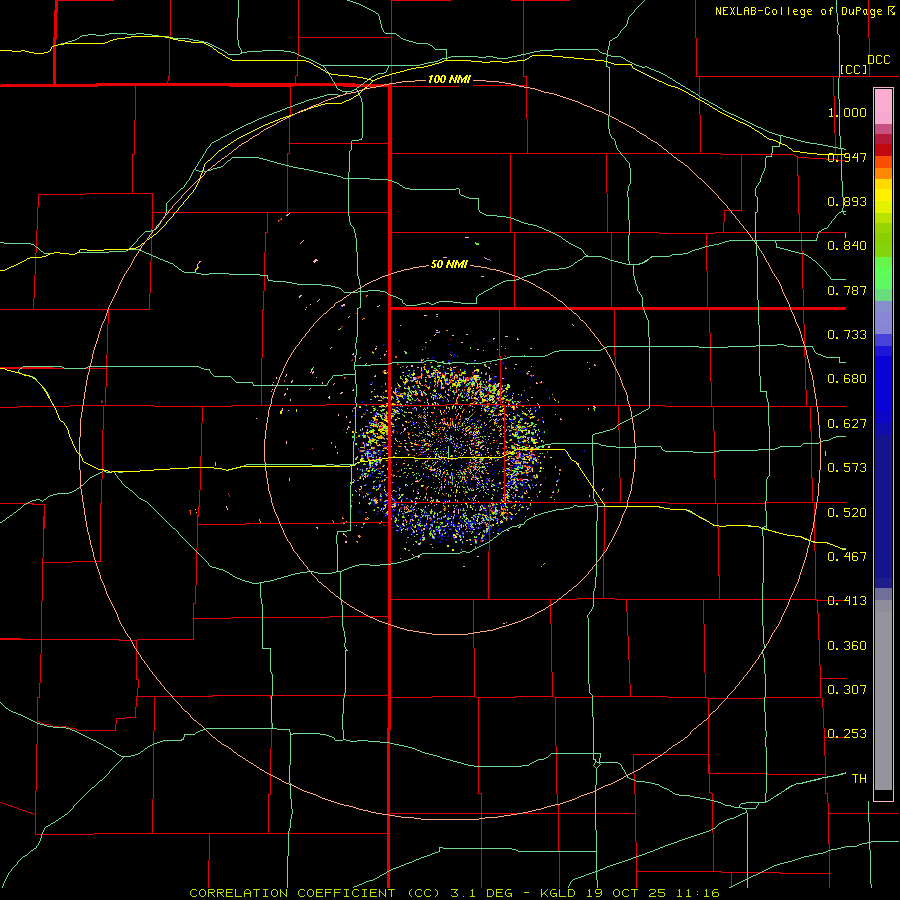Select the 0.627 scale value
Image resolution: width=900 pixels, height=900 pixels.
point(847,424)
